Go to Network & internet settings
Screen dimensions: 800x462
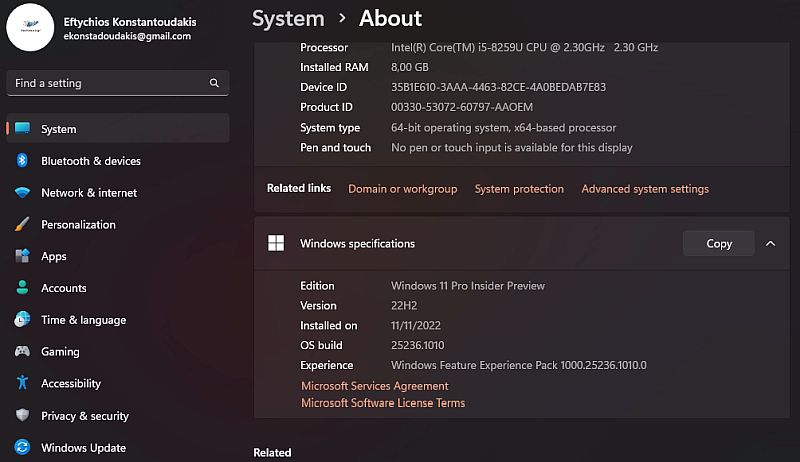pyautogui.click(x=118, y=193)
